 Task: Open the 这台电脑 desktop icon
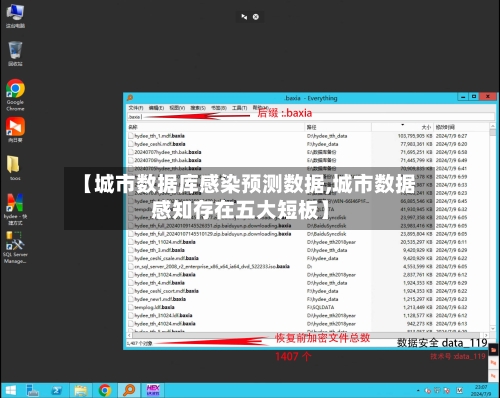click(x=15, y=15)
